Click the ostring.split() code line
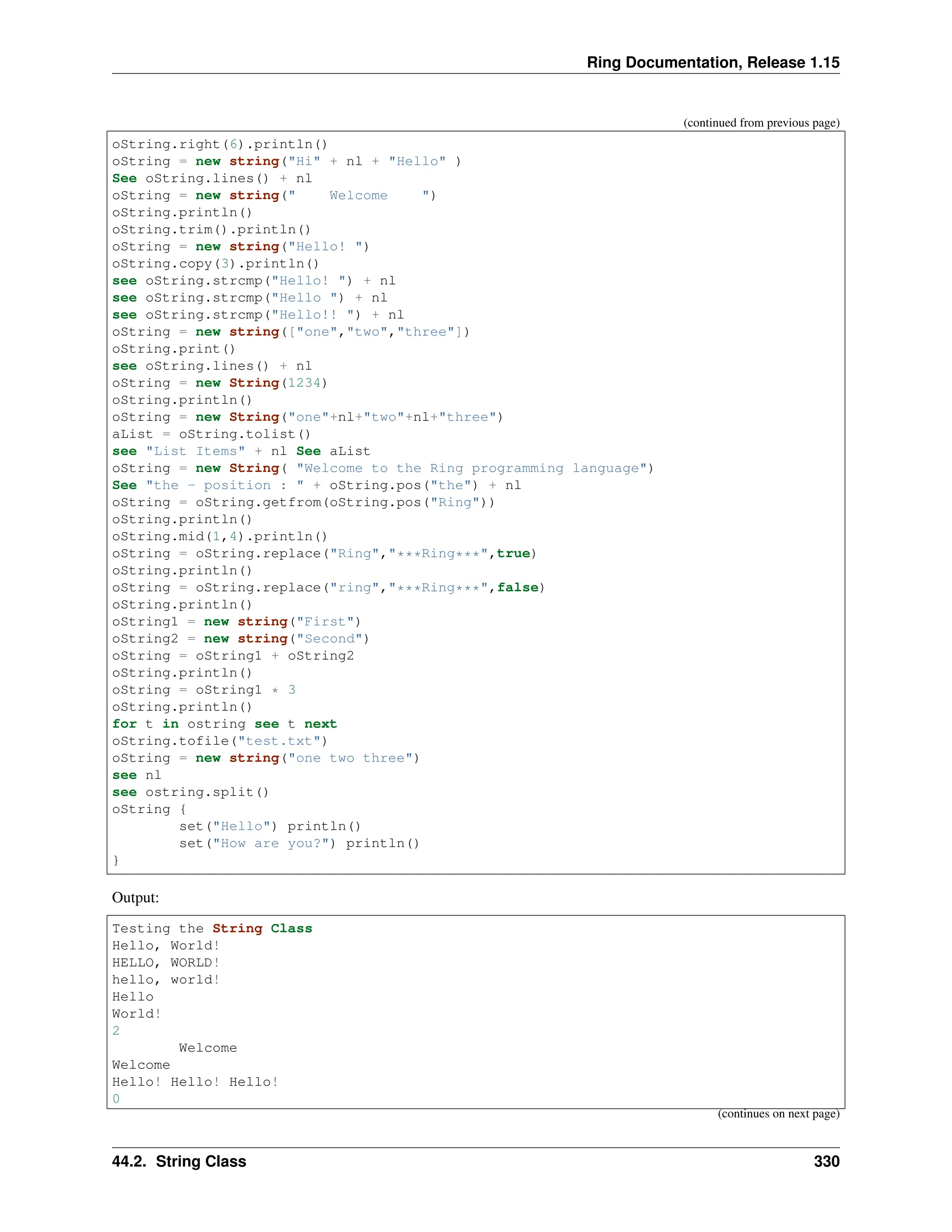The width and height of the screenshot is (952, 1232). click(x=190, y=793)
